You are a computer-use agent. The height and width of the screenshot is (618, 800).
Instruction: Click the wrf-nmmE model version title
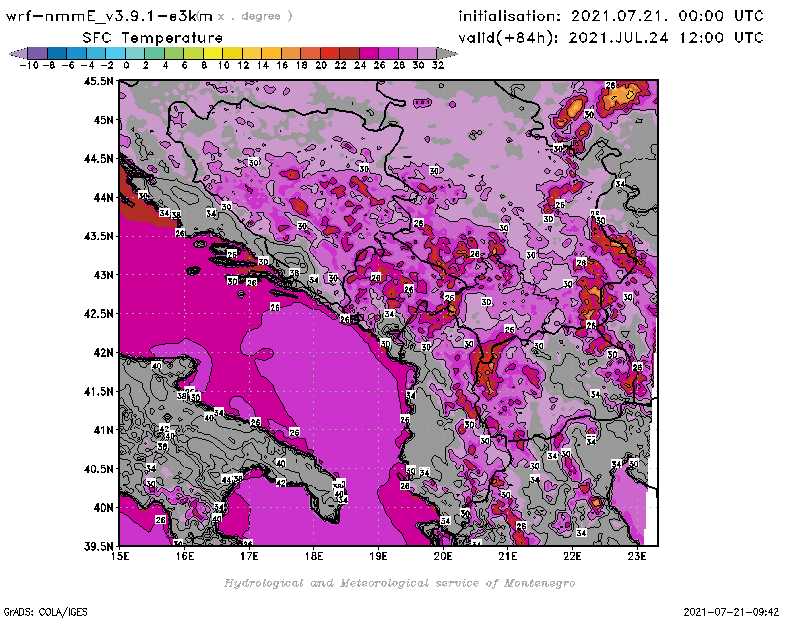point(108,16)
